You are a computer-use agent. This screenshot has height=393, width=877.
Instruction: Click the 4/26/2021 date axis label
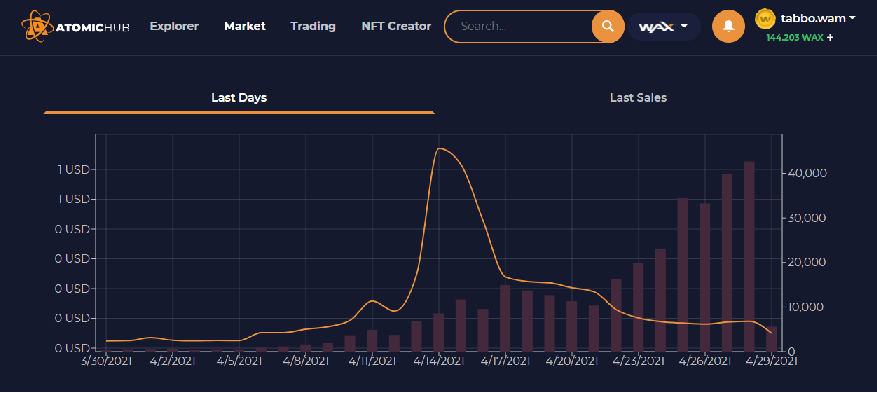tap(706, 361)
